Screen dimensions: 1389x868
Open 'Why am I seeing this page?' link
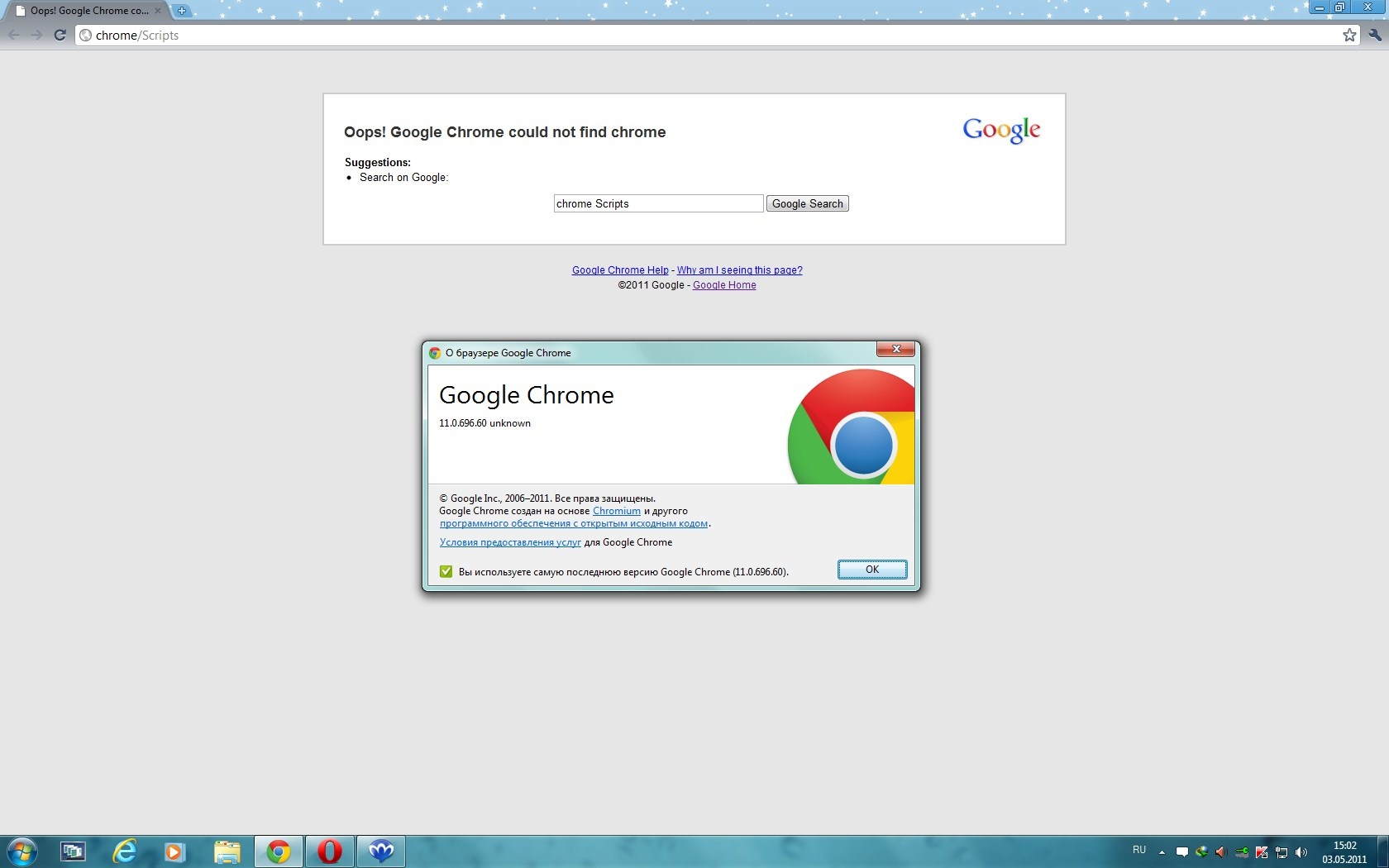[x=740, y=270]
